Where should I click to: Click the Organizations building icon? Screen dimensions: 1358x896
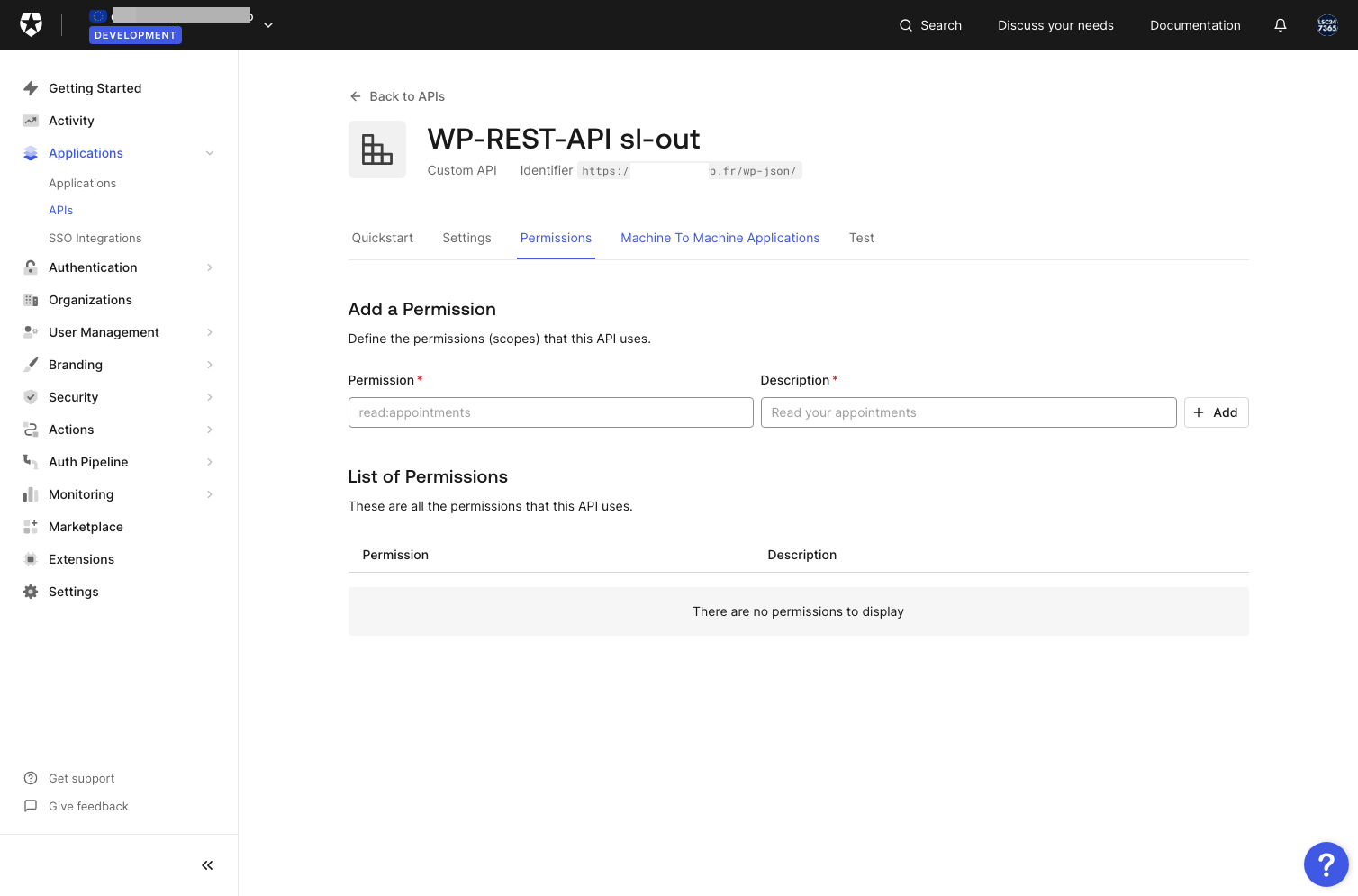tap(31, 300)
